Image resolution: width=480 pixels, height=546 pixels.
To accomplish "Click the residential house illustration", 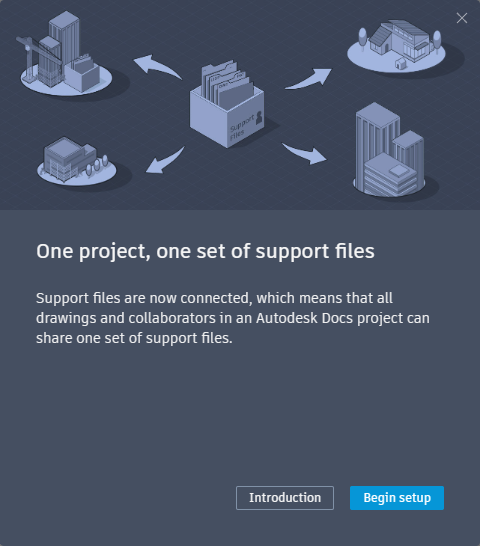I will (x=396, y=45).
